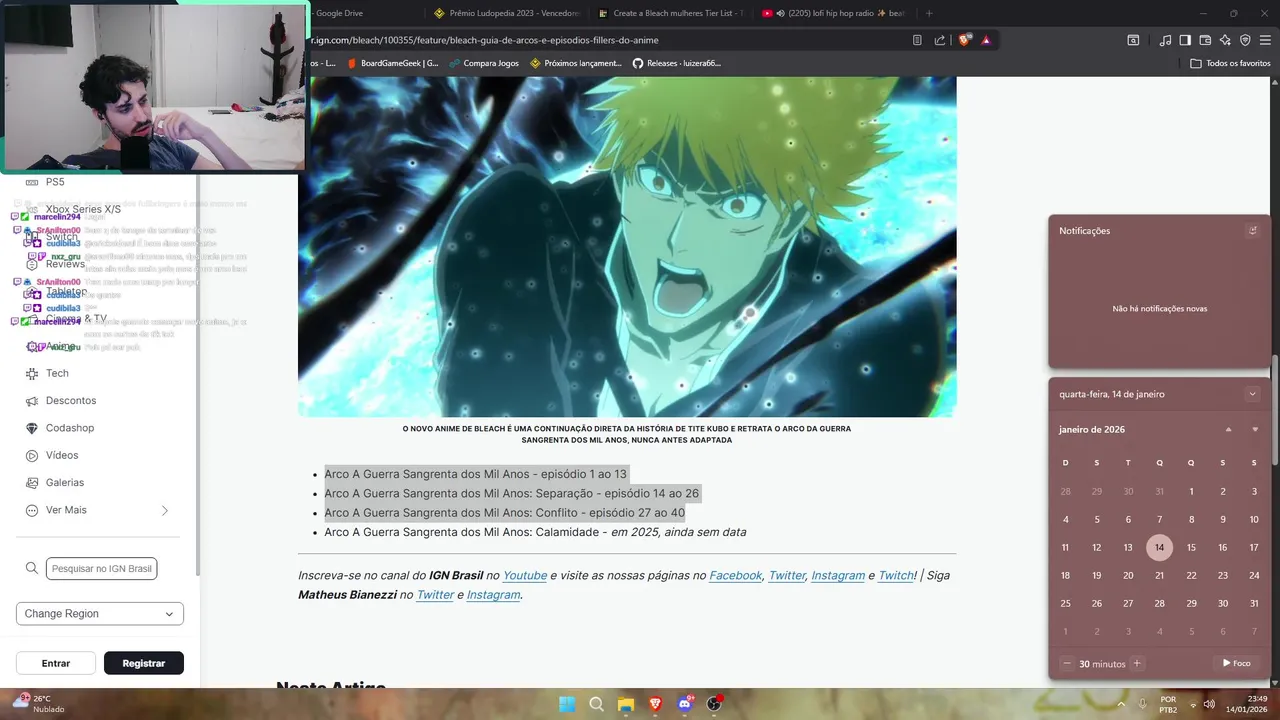
Task: Open new tab with plus button
Action: pos(929,13)
